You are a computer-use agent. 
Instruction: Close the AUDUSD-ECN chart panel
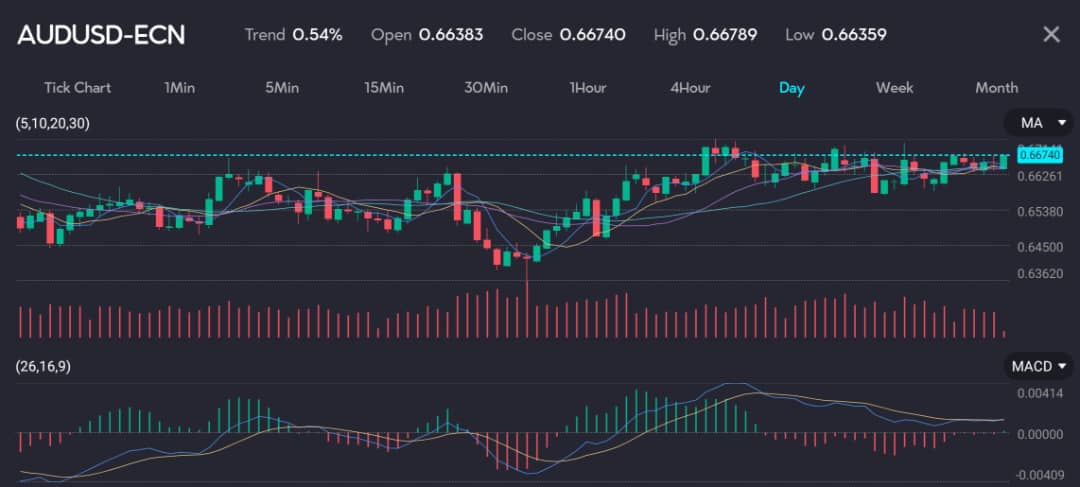coord(1051,35)
